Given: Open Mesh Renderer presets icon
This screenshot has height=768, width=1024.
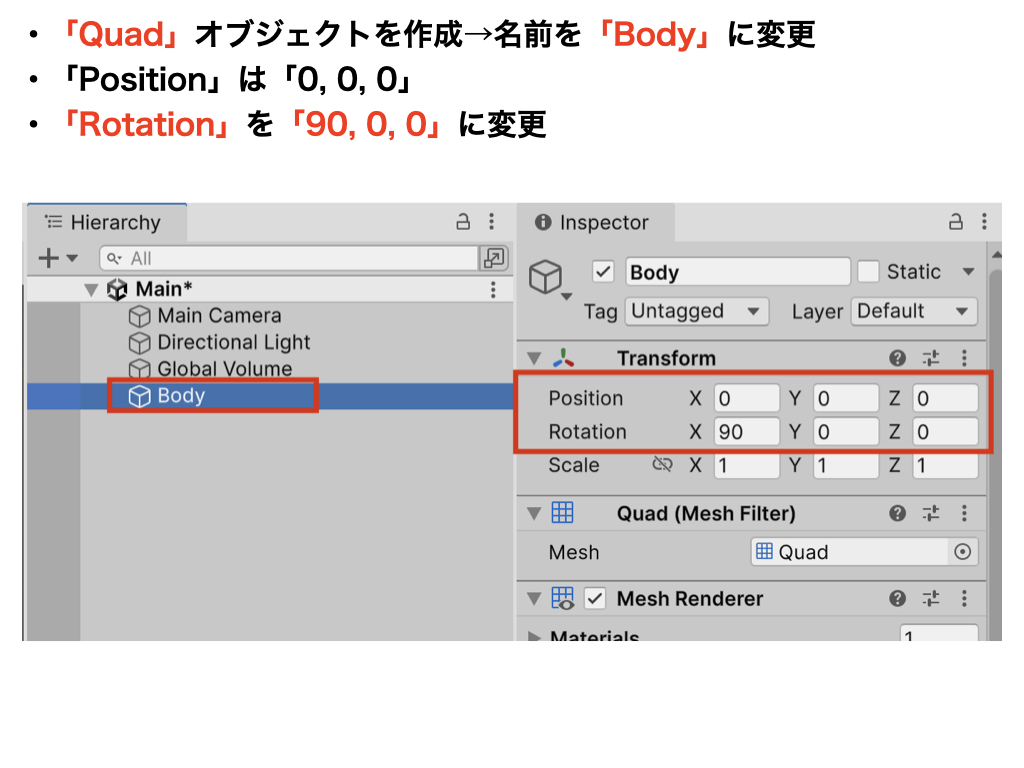Looking at the screenshot, I should click(x=931, y=598).
